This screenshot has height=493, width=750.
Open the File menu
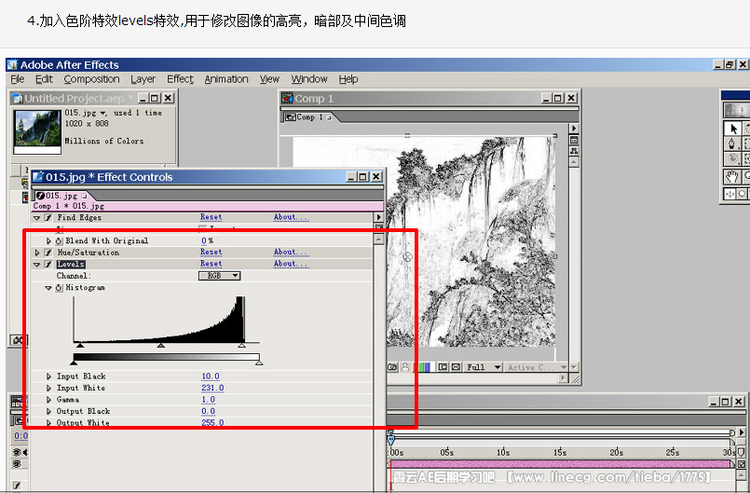pyautogui.click(x=18, y=79)
